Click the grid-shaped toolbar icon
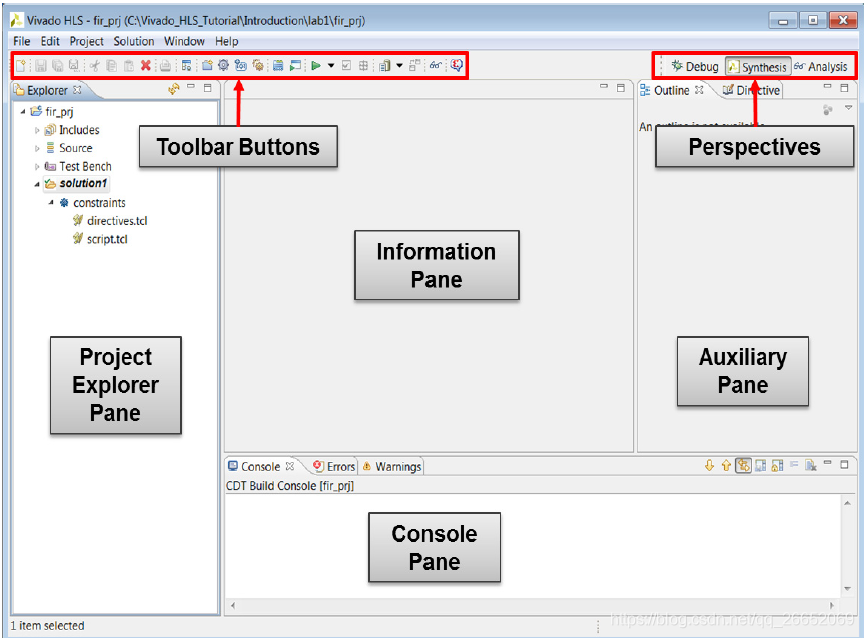This screenshot has width=864, height=638. point(363,66)
